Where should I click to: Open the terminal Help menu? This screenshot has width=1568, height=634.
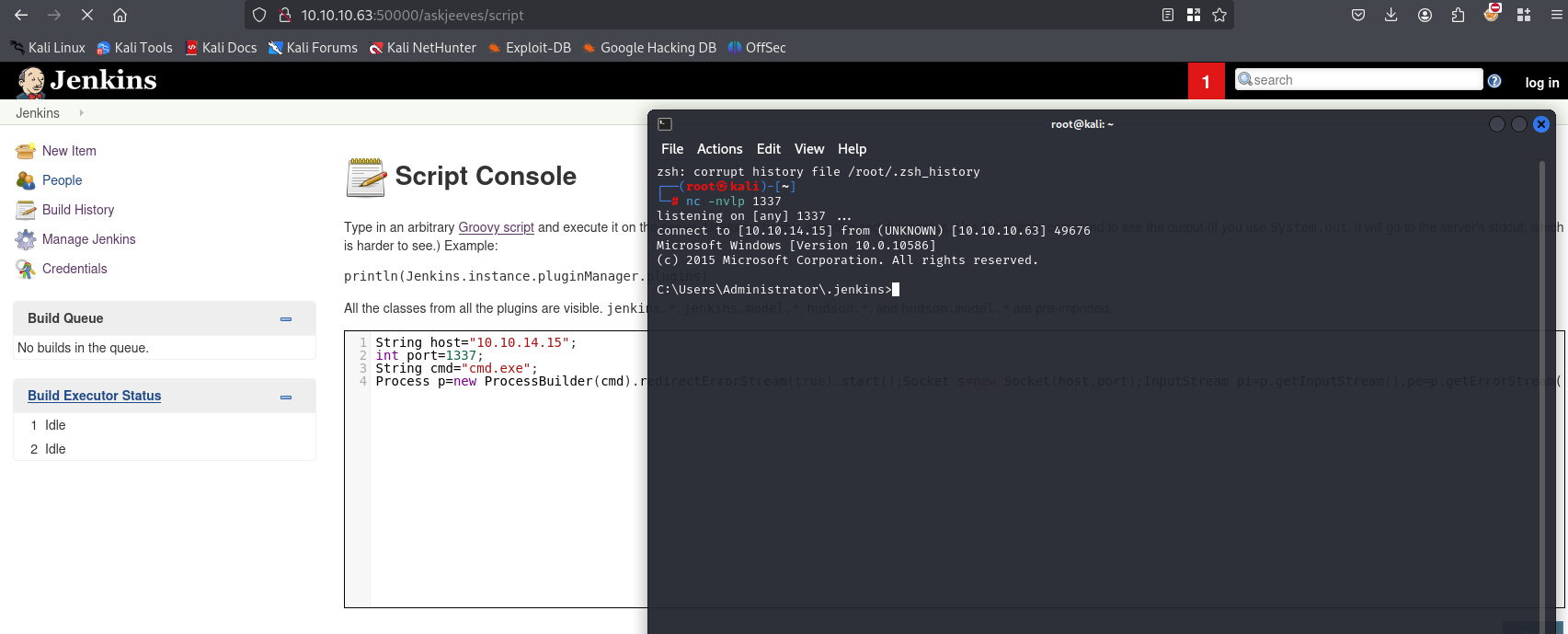tap(852, 149)
